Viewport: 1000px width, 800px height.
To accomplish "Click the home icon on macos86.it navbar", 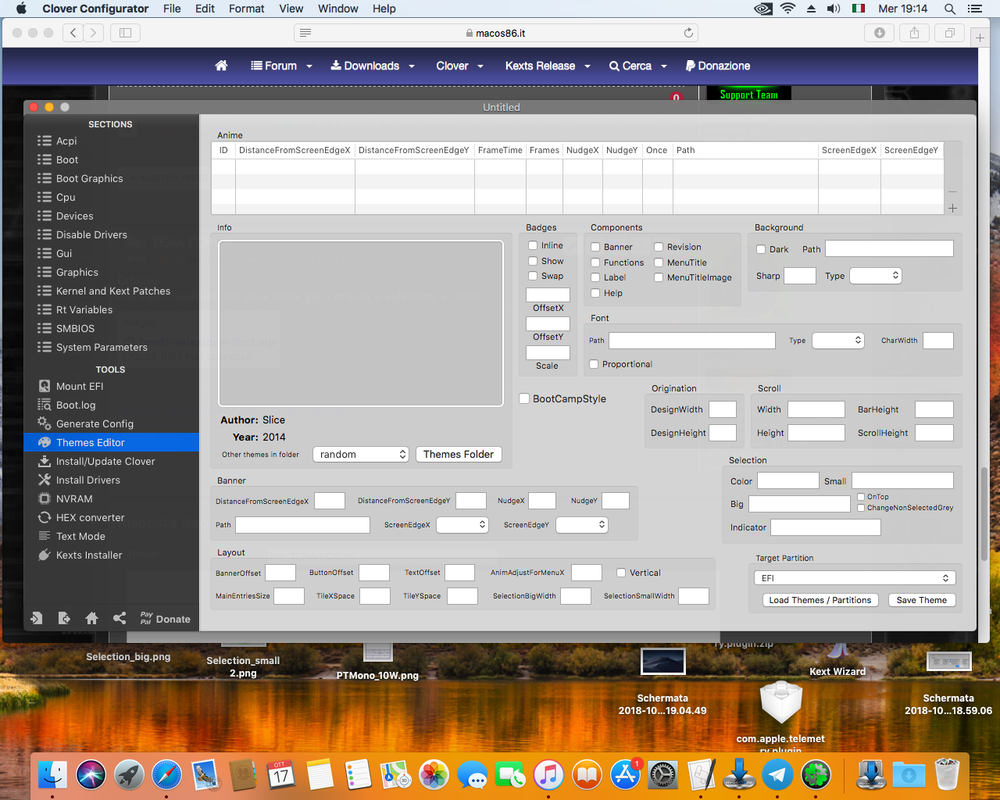I will 221,65.
